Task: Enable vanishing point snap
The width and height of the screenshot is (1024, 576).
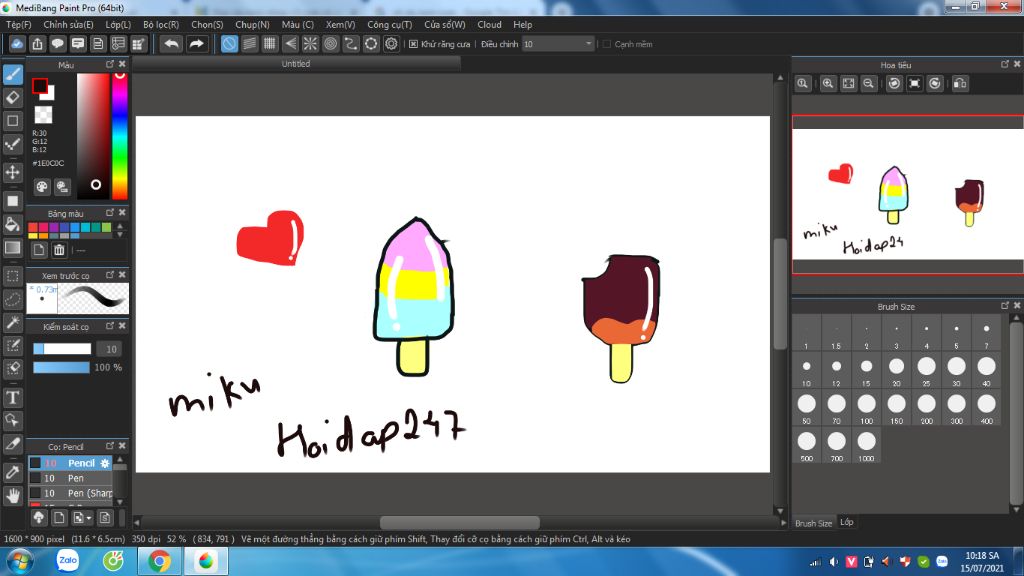Action: [x=290, y=44]
